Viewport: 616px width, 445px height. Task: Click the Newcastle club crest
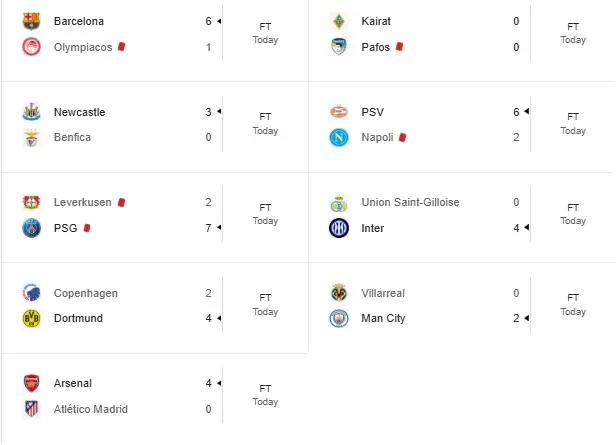(31, 112)
